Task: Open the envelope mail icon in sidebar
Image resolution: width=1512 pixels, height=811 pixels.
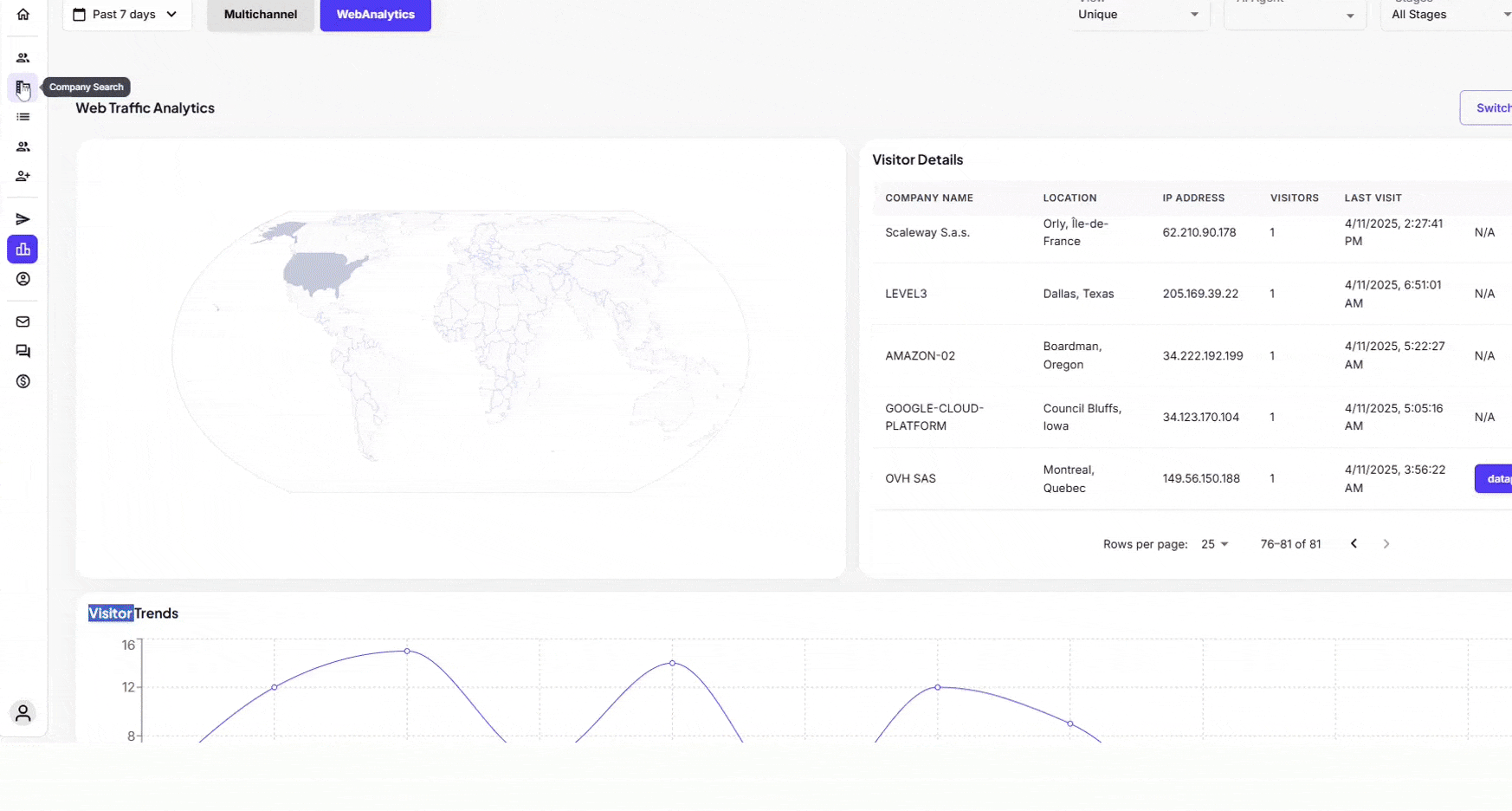Action: (23, 321)
